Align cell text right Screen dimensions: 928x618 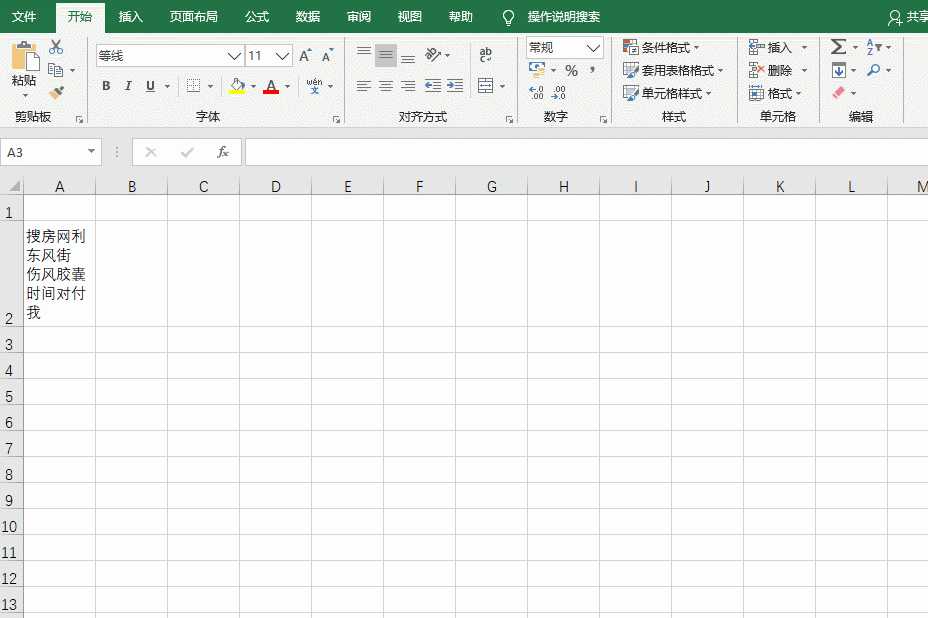(408, 86)
